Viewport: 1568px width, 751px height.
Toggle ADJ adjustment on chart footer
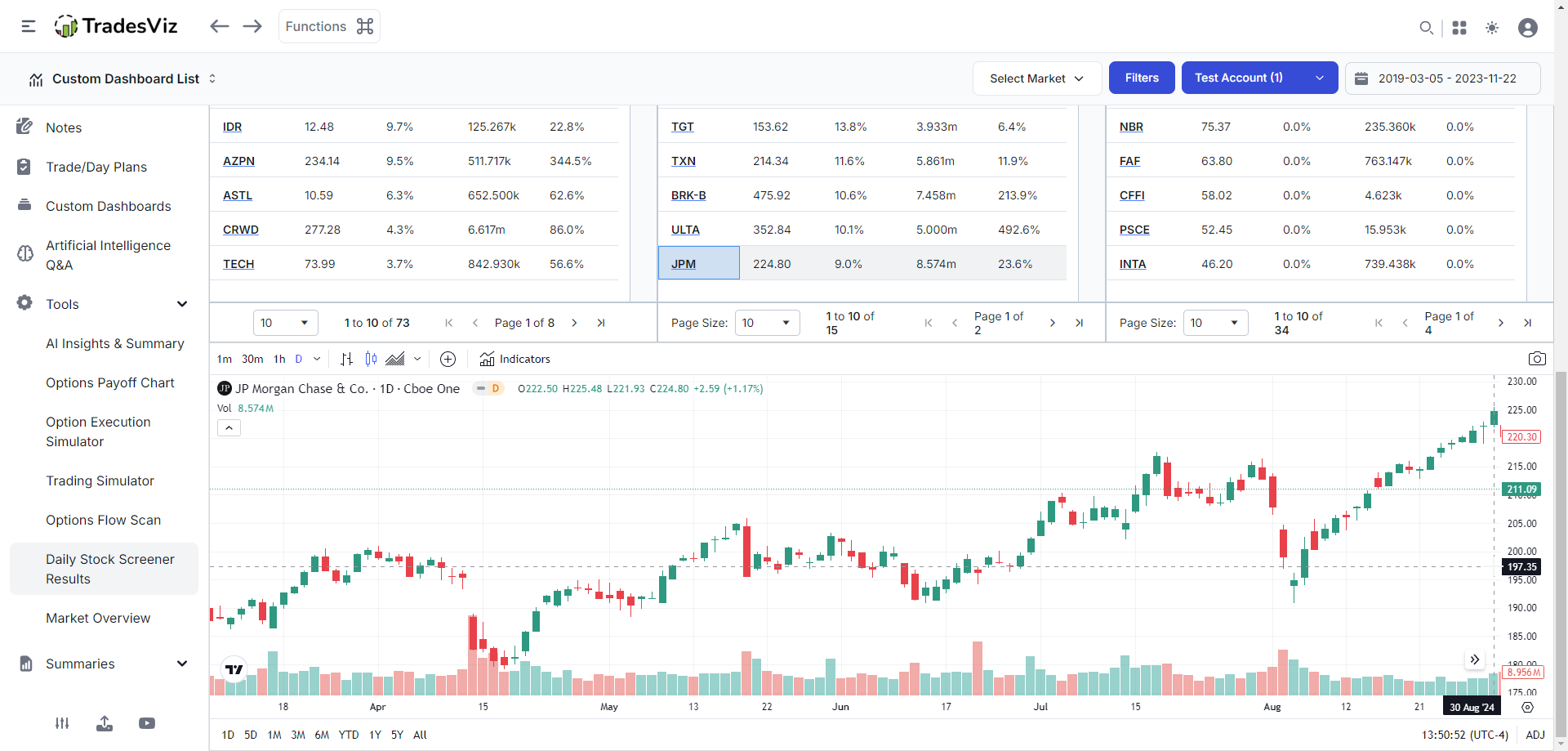[1535, 735]
